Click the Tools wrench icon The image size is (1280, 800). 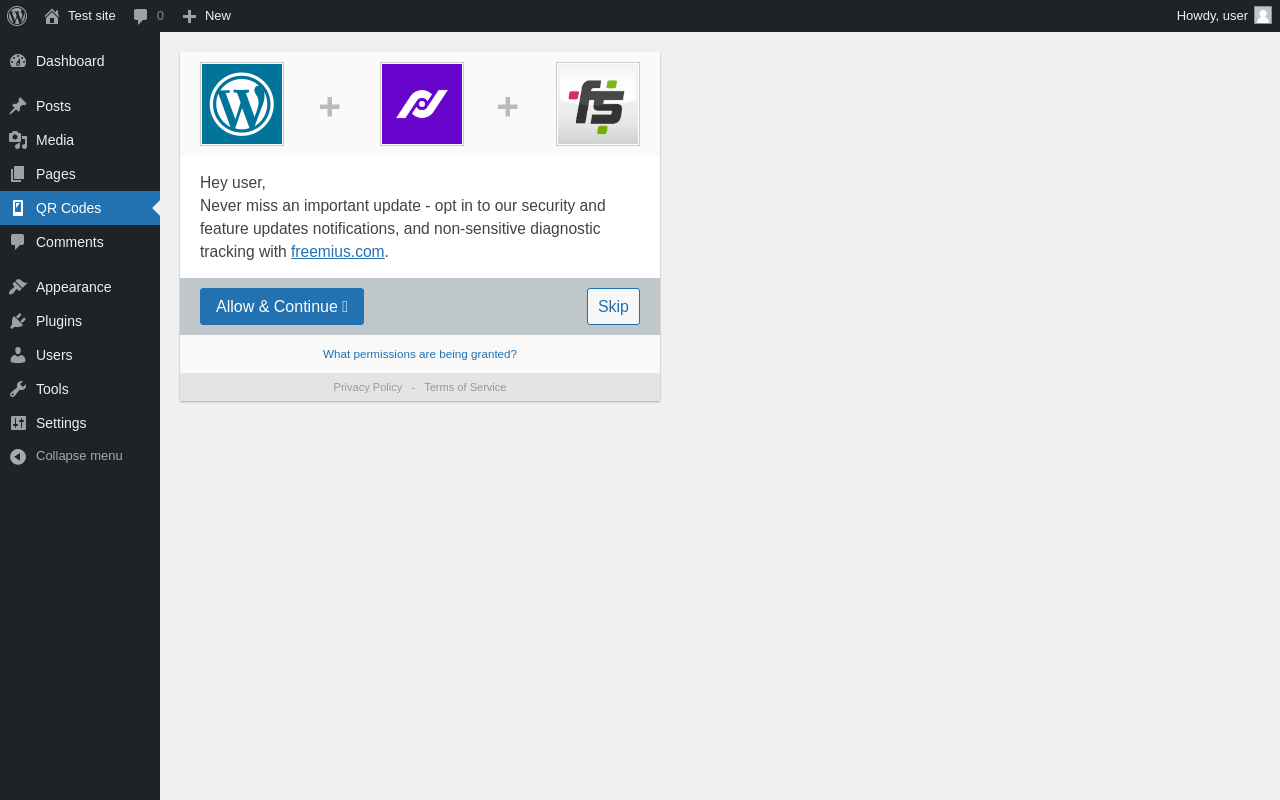click(x=18, y=389)
